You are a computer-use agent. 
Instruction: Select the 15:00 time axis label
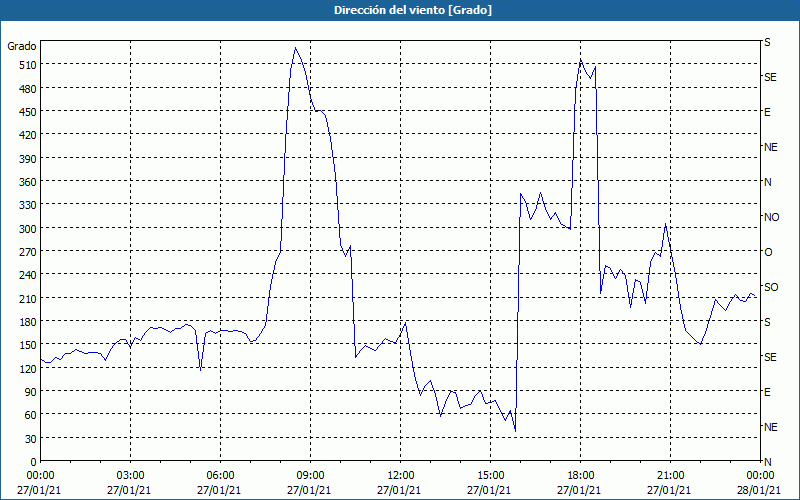click(x=490, y=476)
